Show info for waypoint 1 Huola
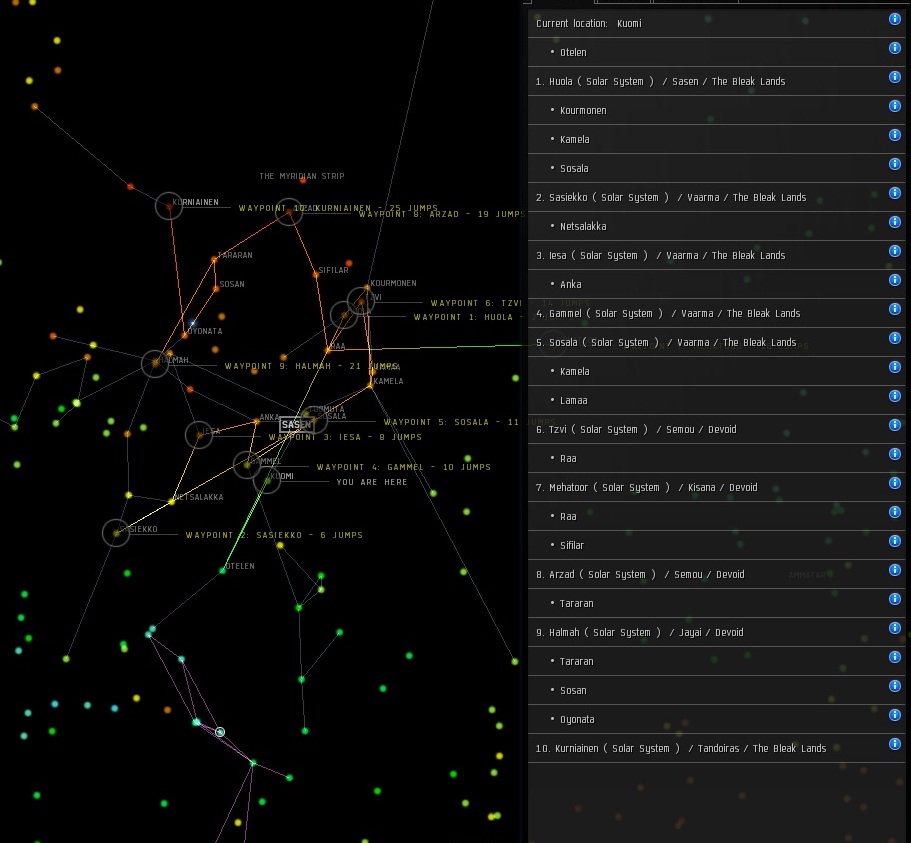 895,77
